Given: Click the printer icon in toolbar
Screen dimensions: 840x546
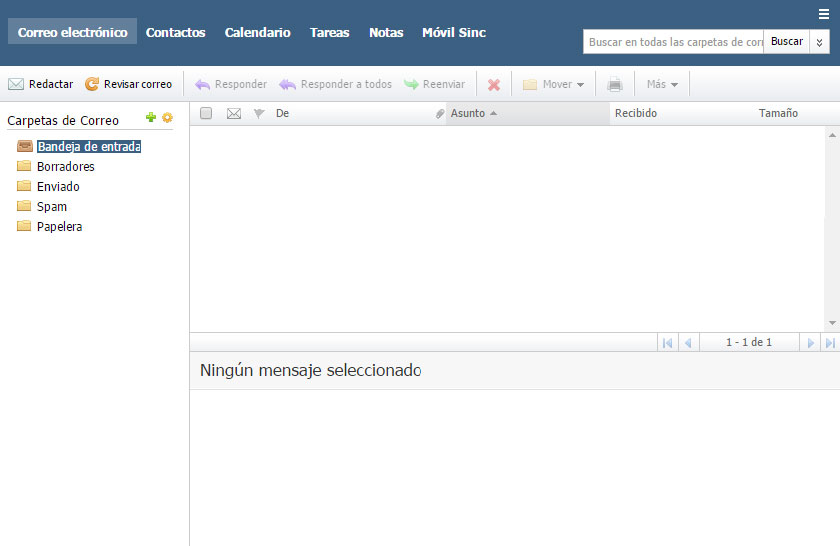Looking at the screenshot, I should coord(614,85).
